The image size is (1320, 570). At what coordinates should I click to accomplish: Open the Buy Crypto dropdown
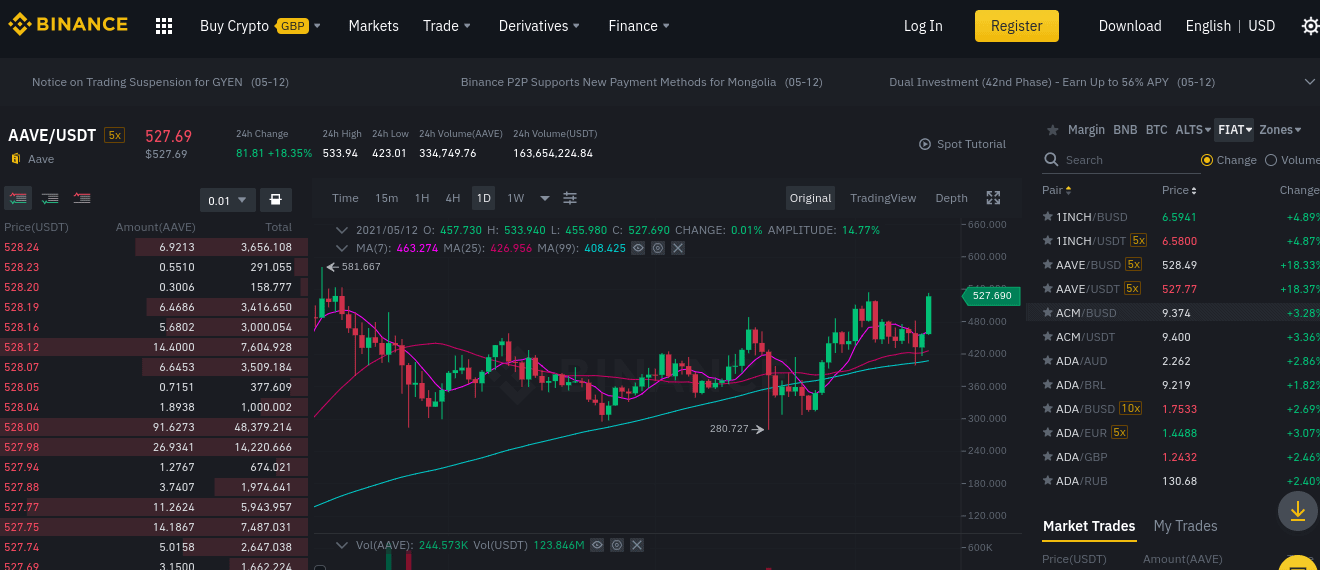click(261, 26)
